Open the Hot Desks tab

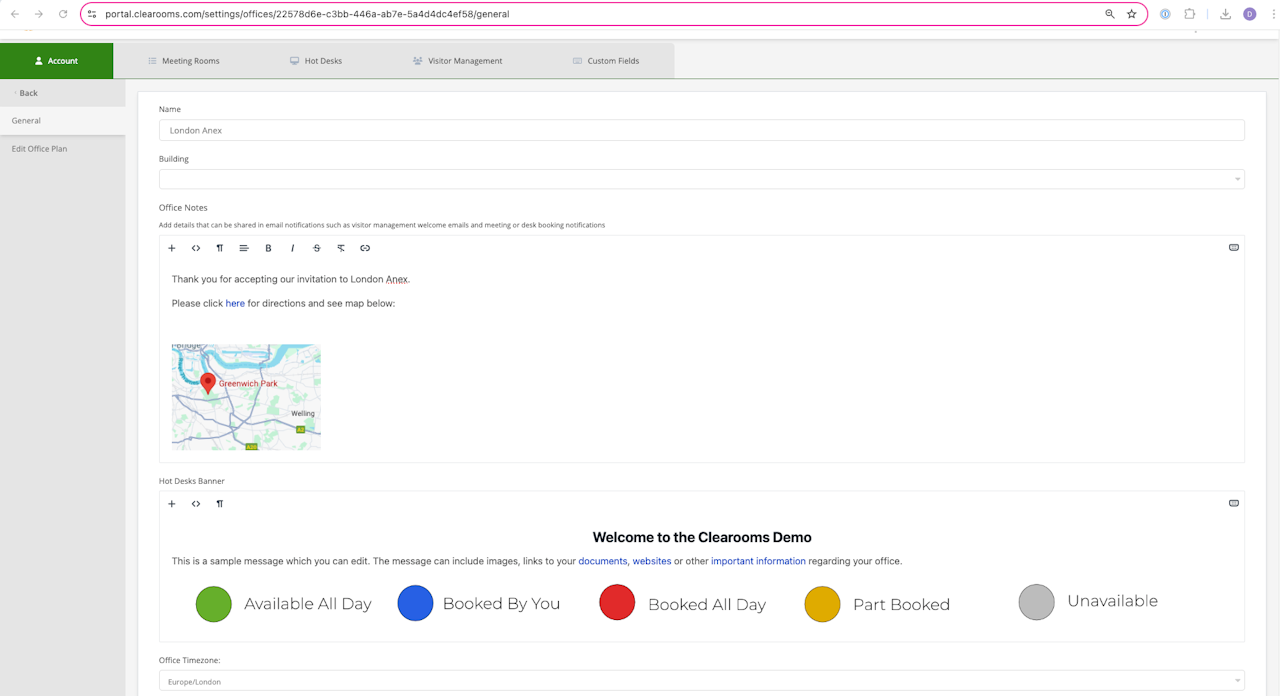[316, 61]
